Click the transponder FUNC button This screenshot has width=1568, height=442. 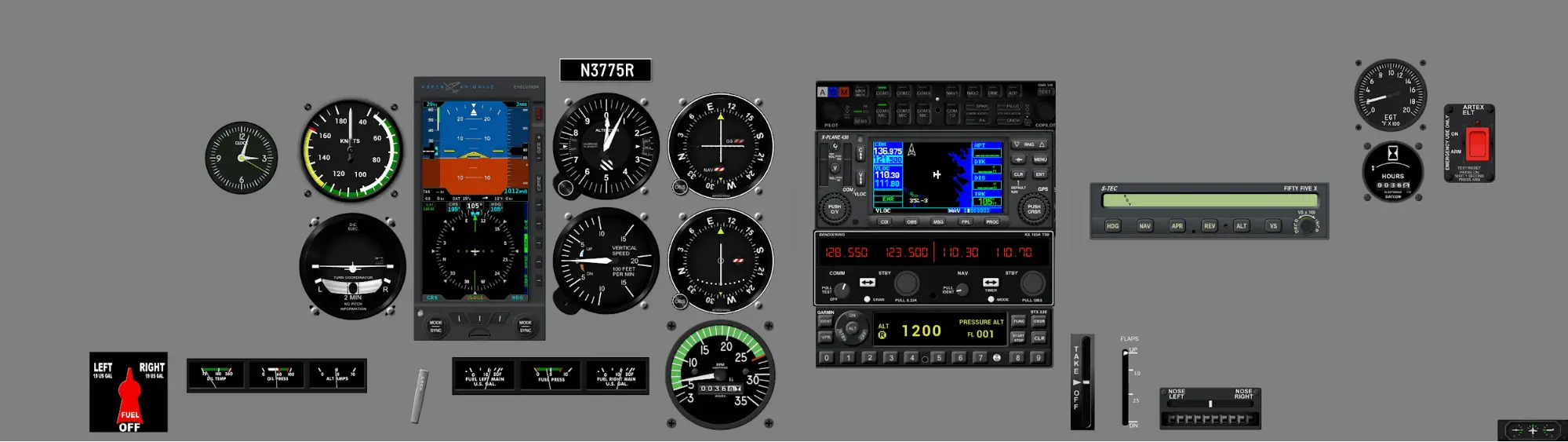pos(1018,321)
